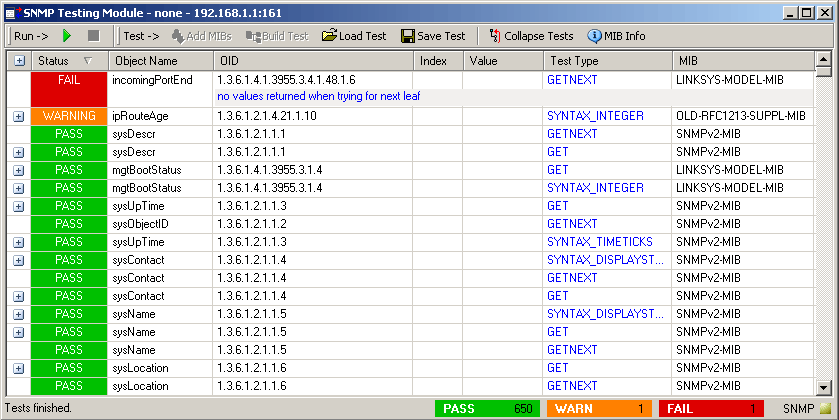Viewport: 839px width, 420px height.
Task: Click the SYNTAX_TIMETICKS link for sysUpTime
Action: coord(599,242)
